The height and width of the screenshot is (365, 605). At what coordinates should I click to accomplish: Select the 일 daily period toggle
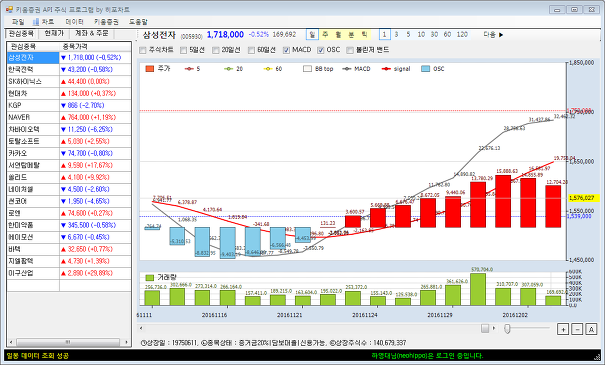312,34
